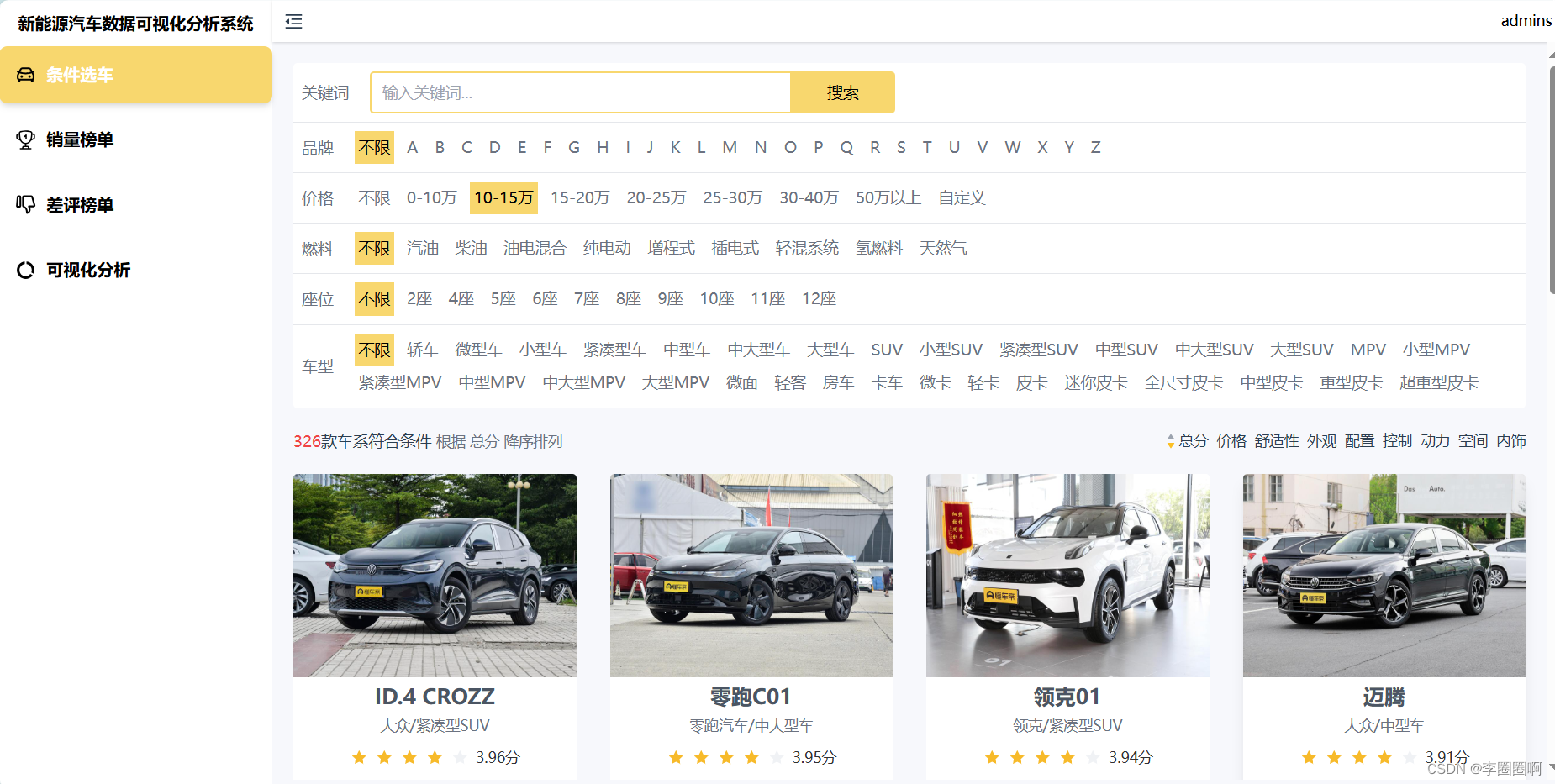1555x784 pixels.
Task: Filter car type by 紧凑型SUV
Action: click(x=1039, y=350)
